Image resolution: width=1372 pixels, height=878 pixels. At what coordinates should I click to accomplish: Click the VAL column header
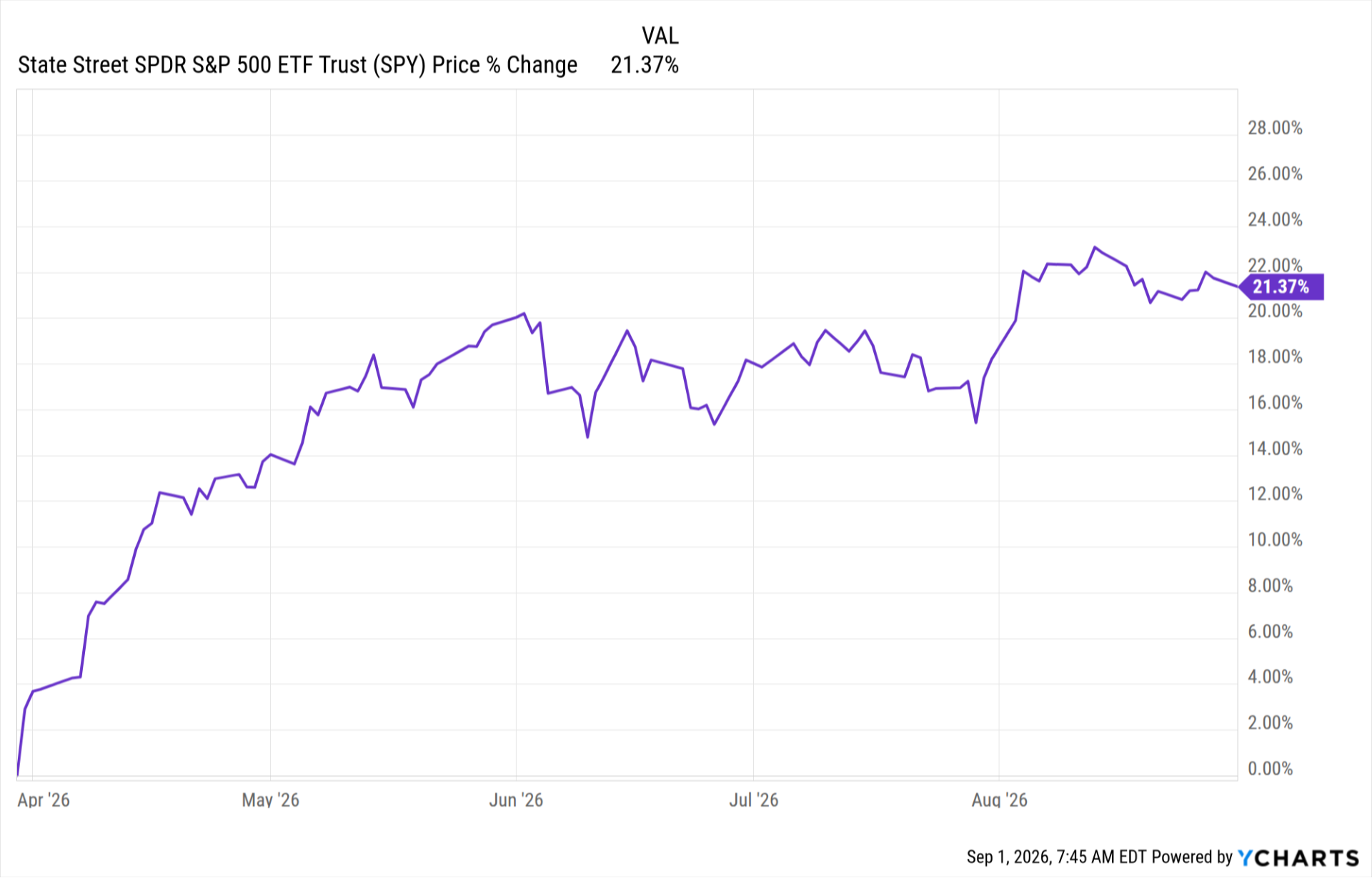pyautogui.click(x=660, y=35)
